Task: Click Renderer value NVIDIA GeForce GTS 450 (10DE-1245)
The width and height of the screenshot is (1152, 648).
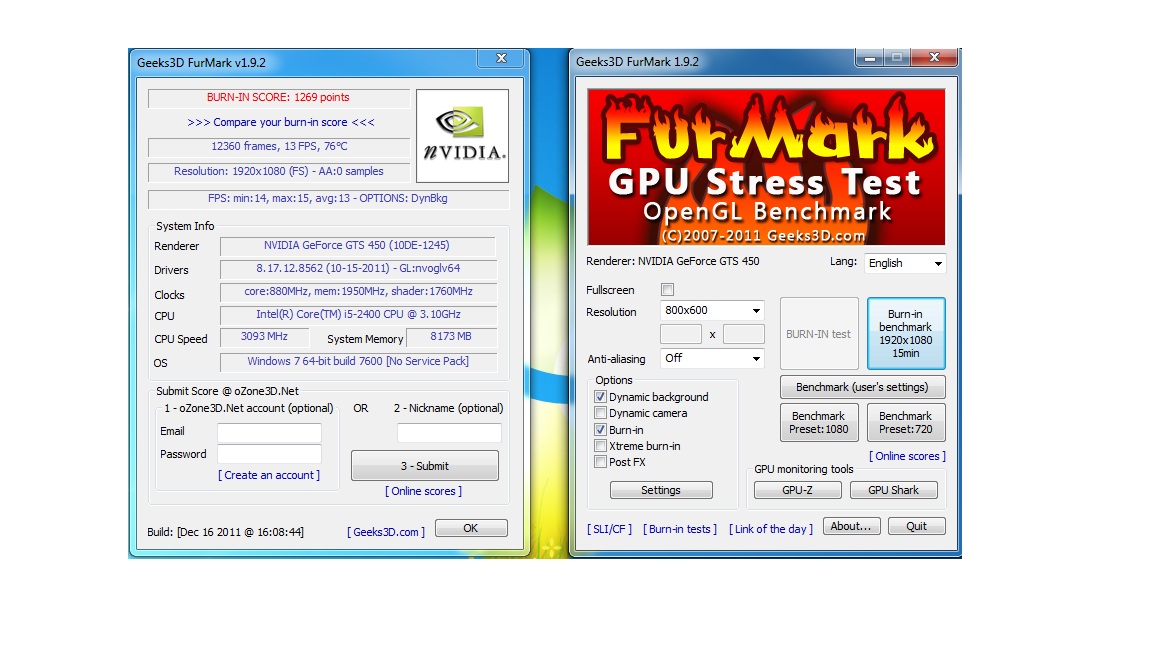Action: [x=357, y=245]
